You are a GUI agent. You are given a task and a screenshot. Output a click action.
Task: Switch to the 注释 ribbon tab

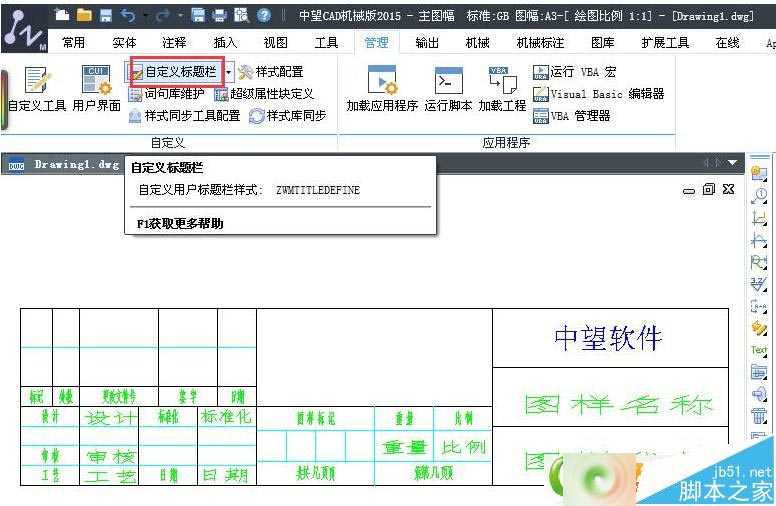[174, 43]
